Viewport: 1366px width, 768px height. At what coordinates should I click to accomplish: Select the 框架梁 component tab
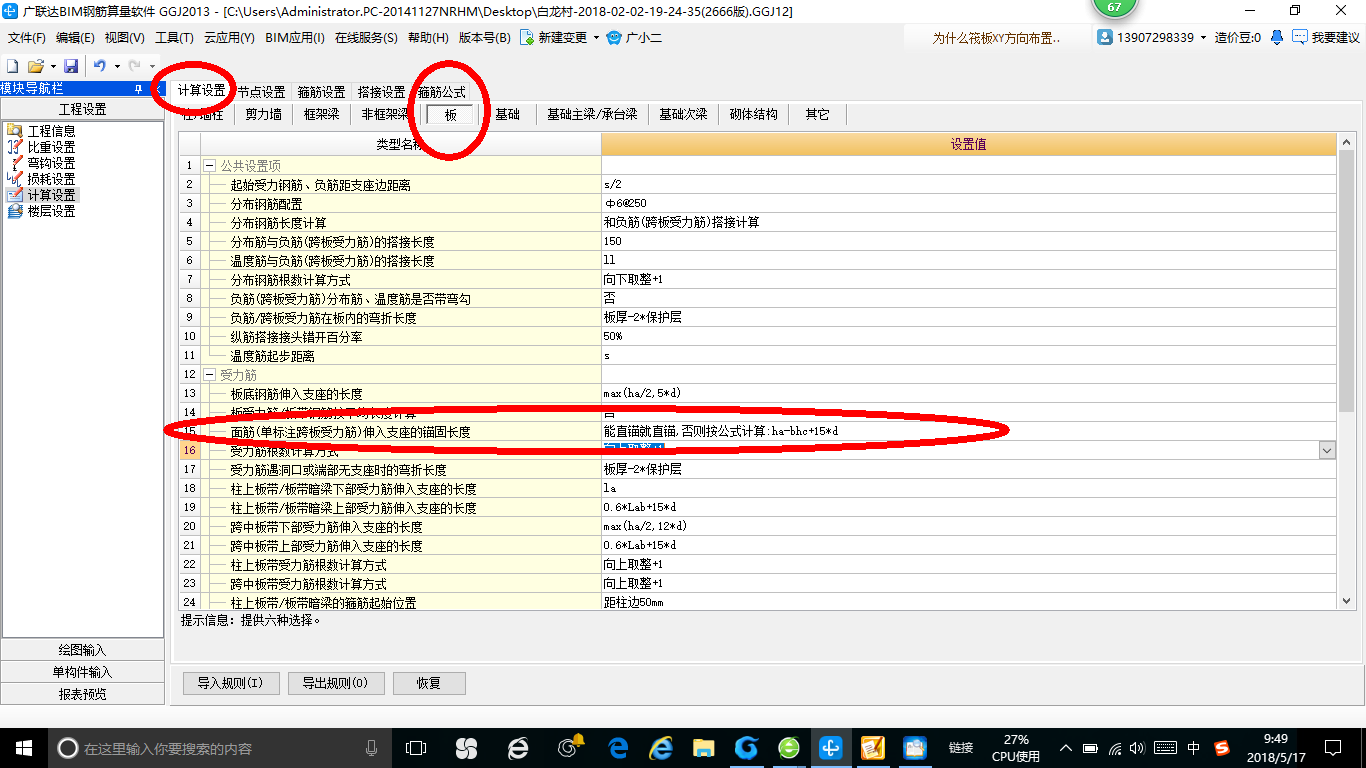tap(321, 114)
